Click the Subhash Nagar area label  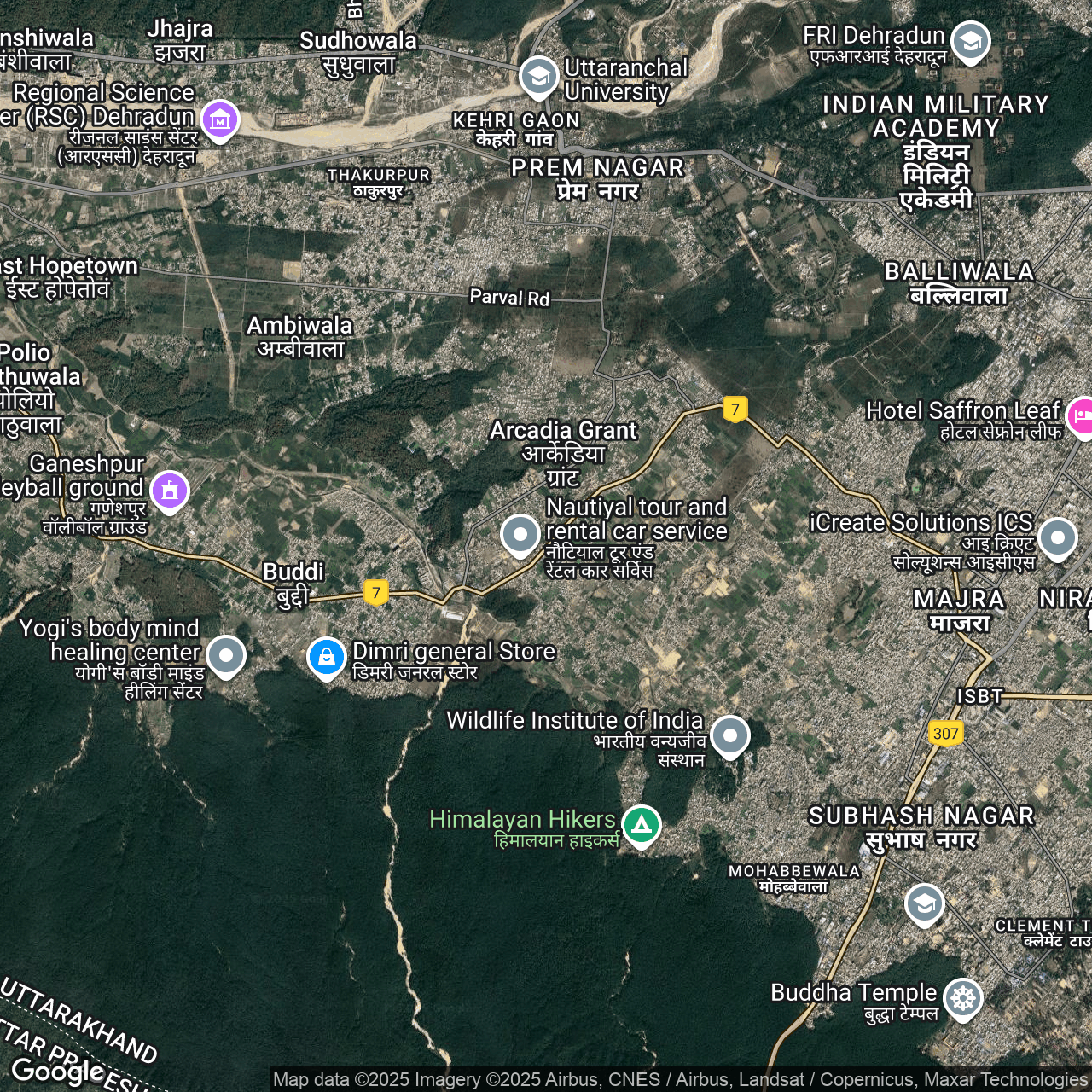point(921,816)
